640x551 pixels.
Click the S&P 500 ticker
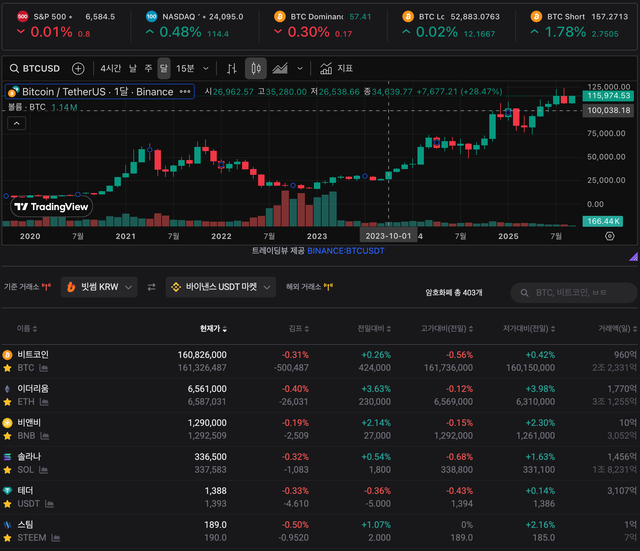coord(66,24)
